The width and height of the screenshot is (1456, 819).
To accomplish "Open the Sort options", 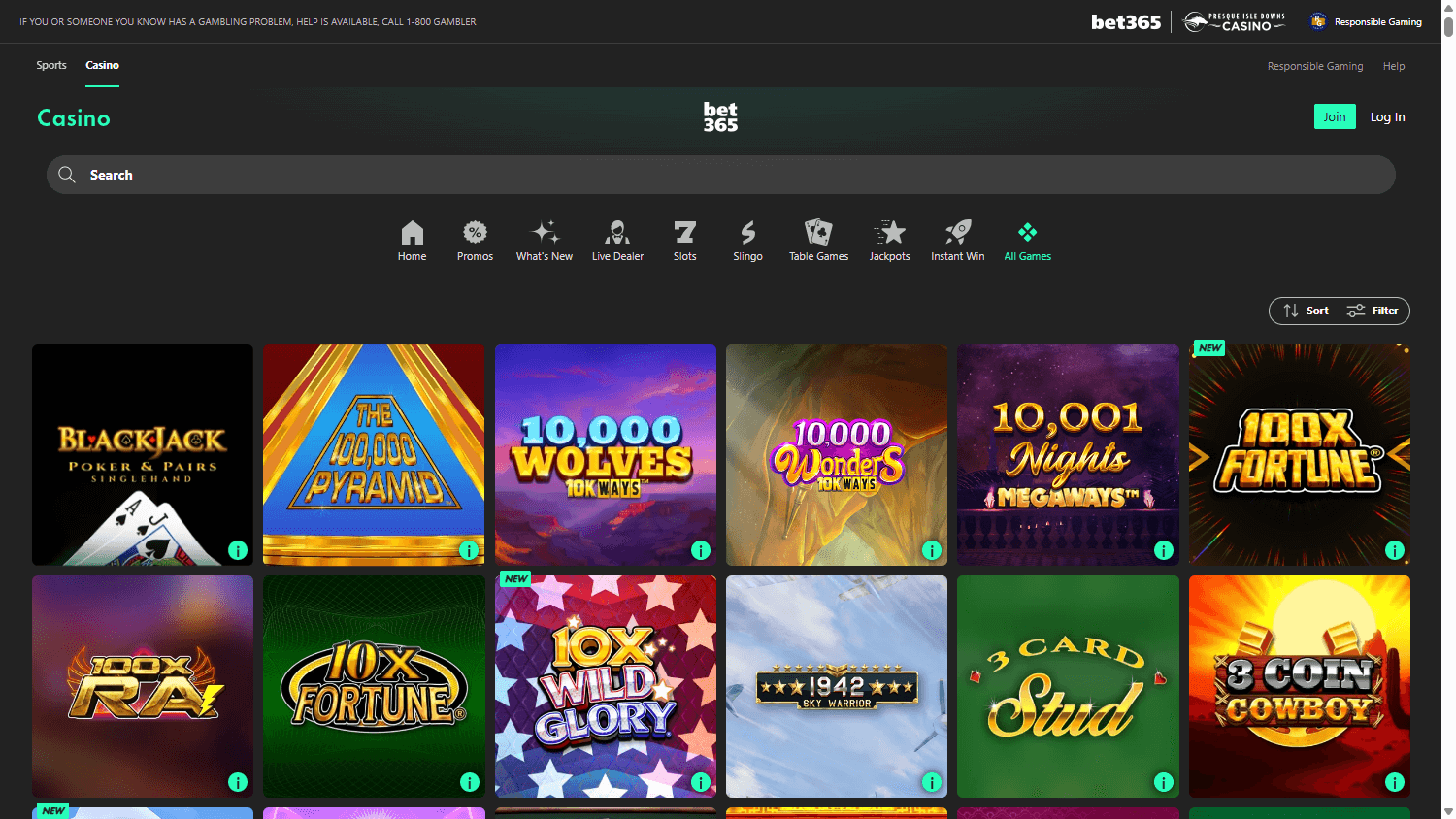I will tap(1306, 311).
